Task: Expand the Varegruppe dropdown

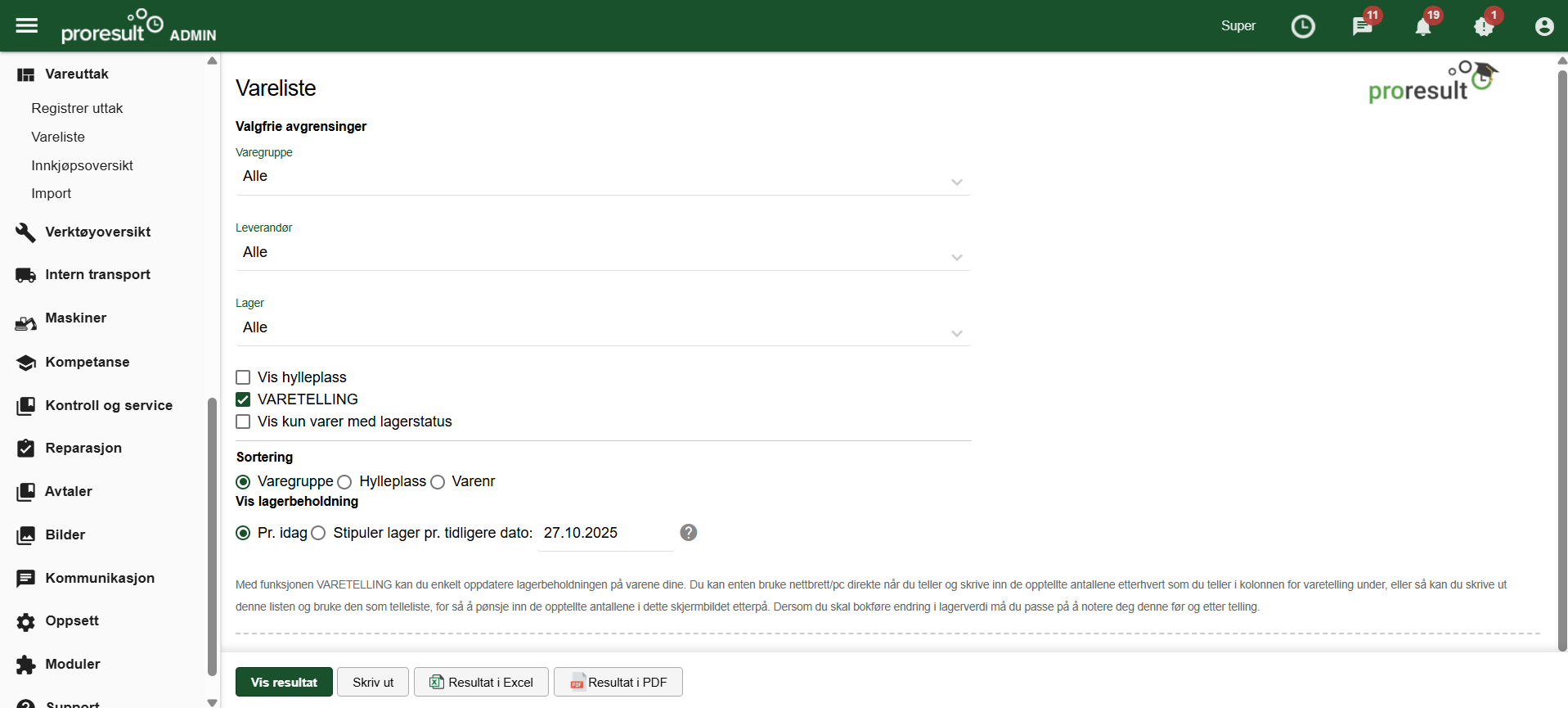Action: pyautogui.click(x=602, y=178)
